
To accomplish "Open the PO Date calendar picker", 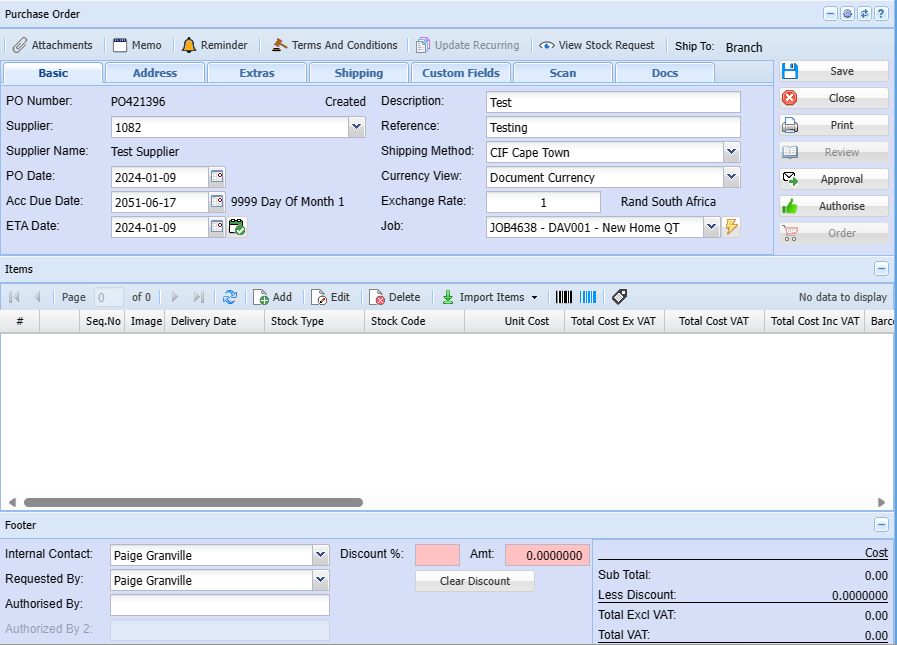I will [x=217, y=177].
